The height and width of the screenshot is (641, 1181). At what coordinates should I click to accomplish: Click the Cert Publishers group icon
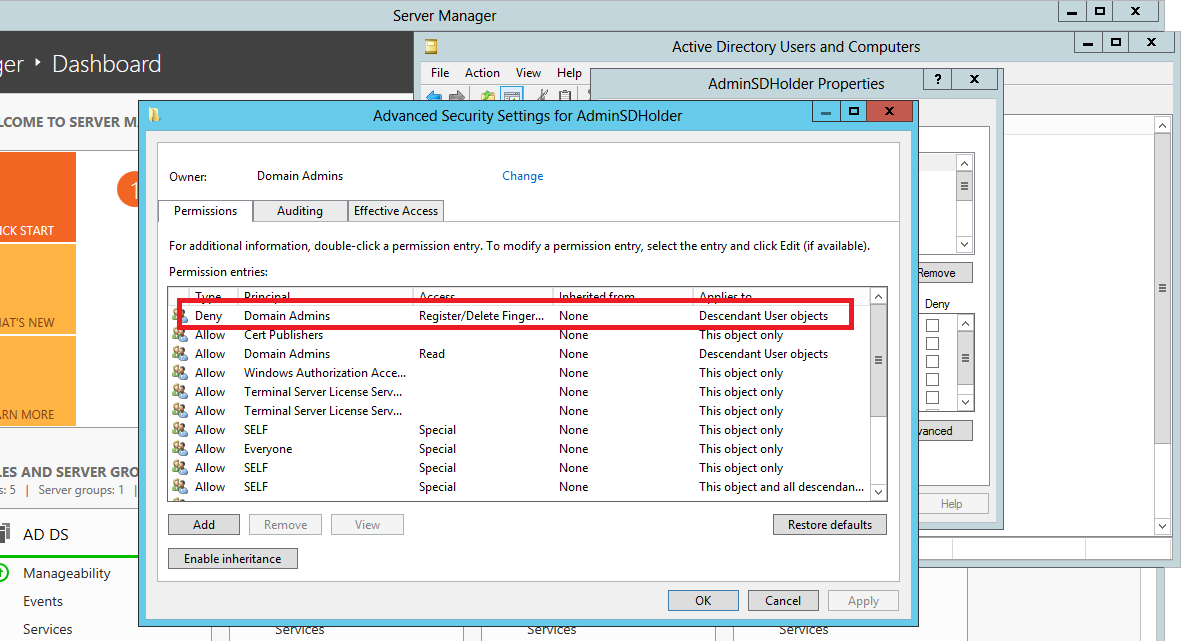(x=180, y=335)
